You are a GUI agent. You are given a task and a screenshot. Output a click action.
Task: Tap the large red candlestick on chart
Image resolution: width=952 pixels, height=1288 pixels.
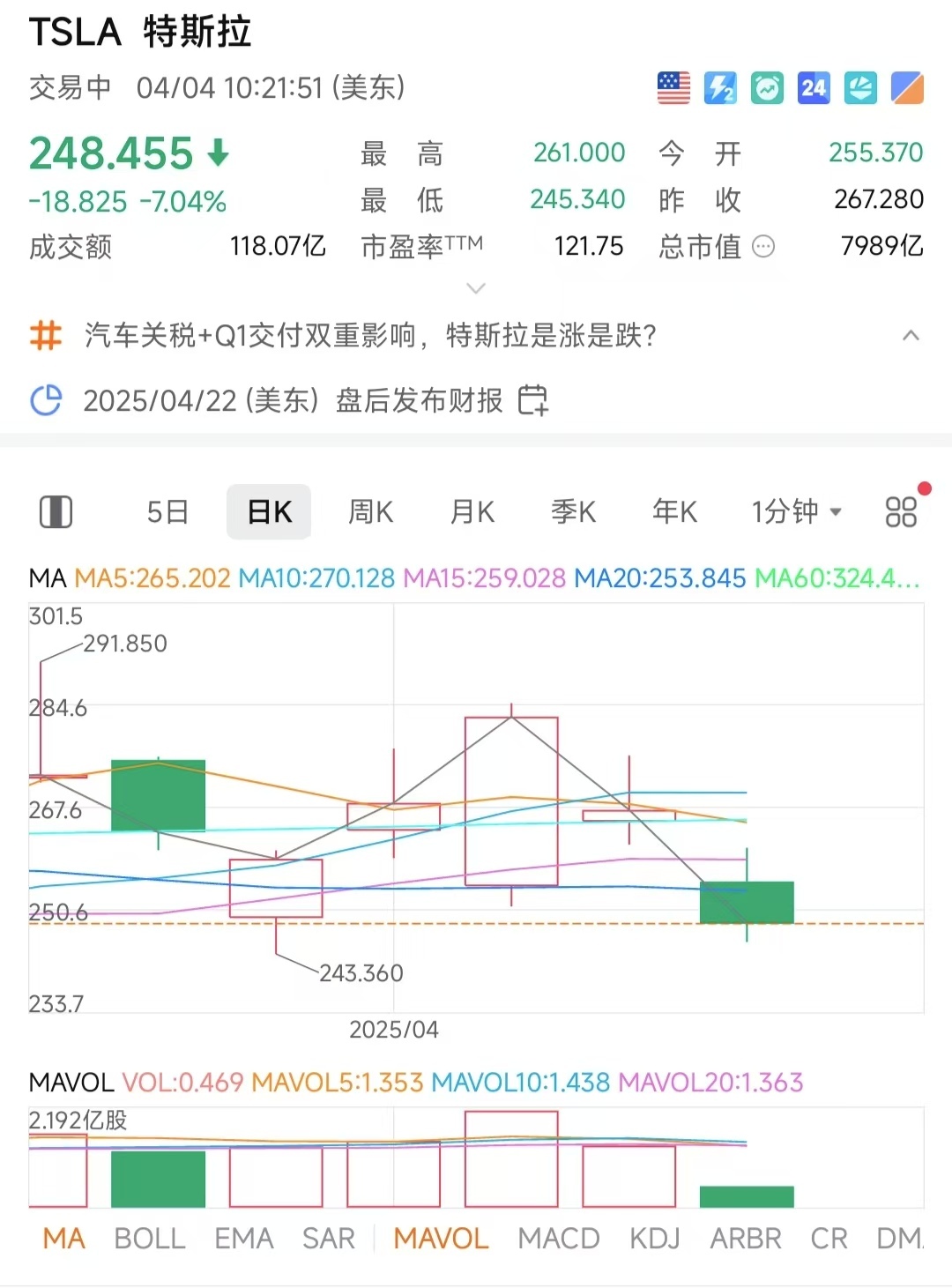511,800
